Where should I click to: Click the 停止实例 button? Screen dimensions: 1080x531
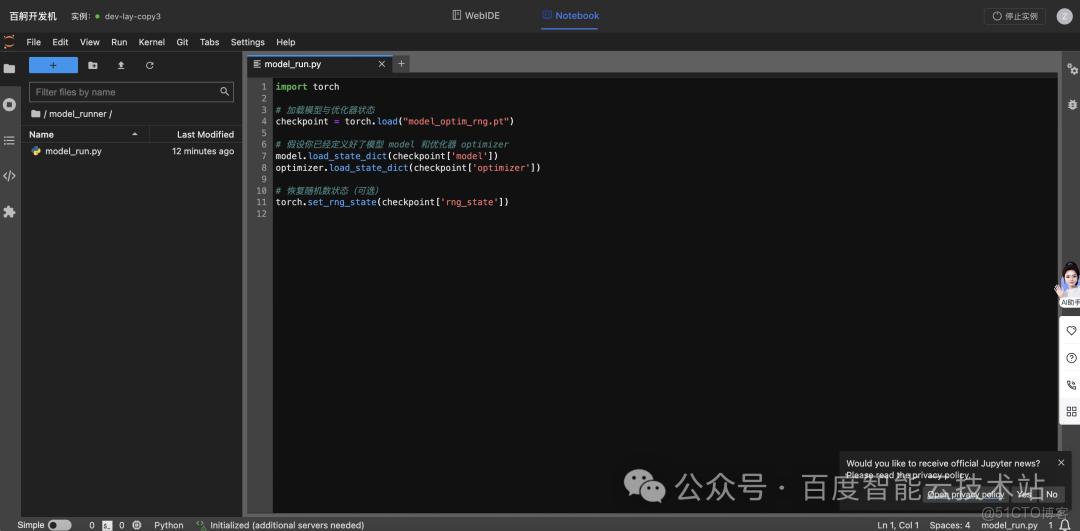(1014, 16)
